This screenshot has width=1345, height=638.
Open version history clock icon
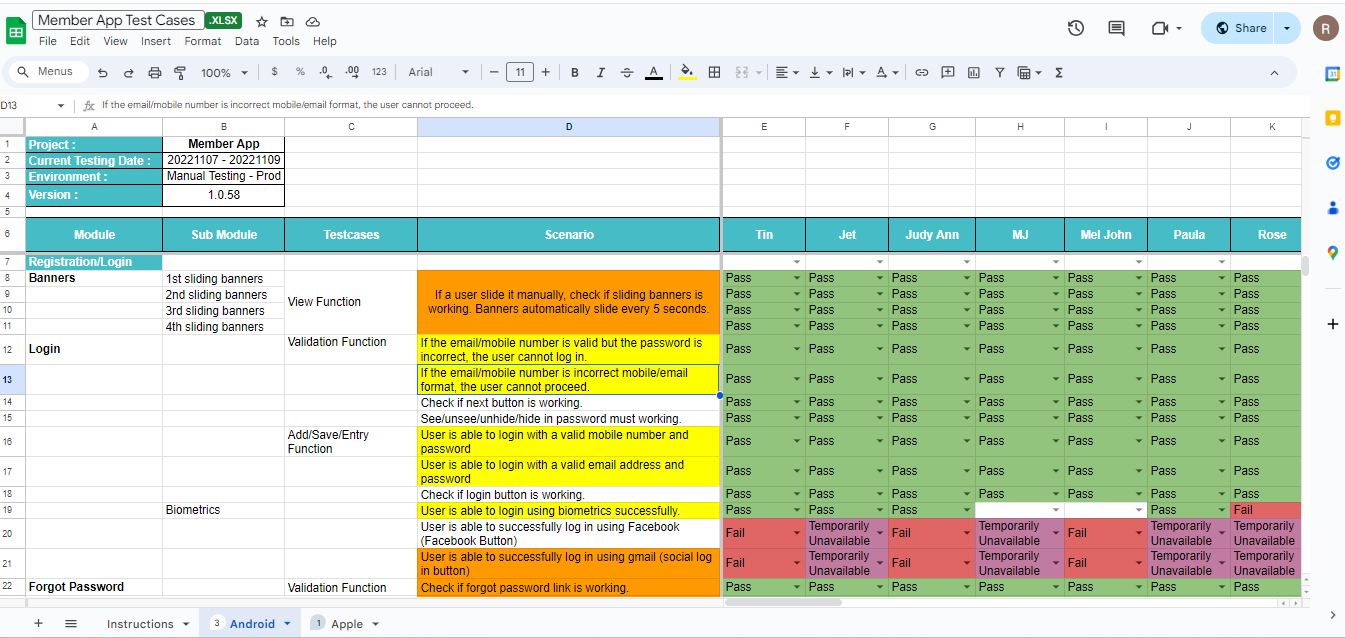pyautogui.click(x=1076, y=28)
